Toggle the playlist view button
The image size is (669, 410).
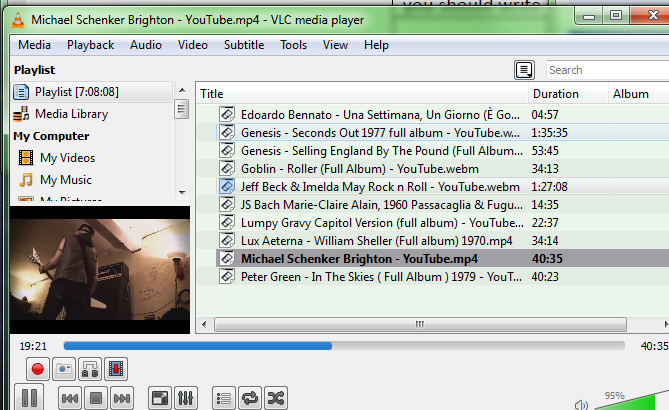coord(224,398)
